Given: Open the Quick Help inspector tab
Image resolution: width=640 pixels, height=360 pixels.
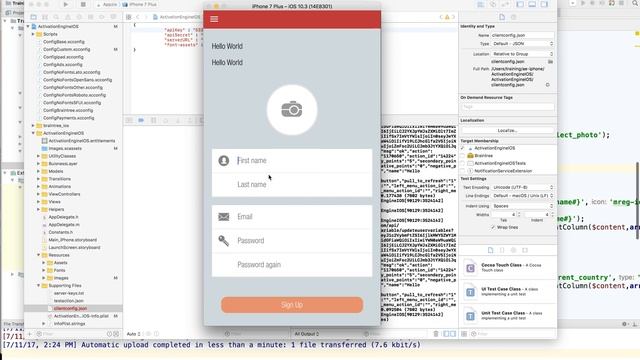Looking at the screenshot, I should pos(513,17).
